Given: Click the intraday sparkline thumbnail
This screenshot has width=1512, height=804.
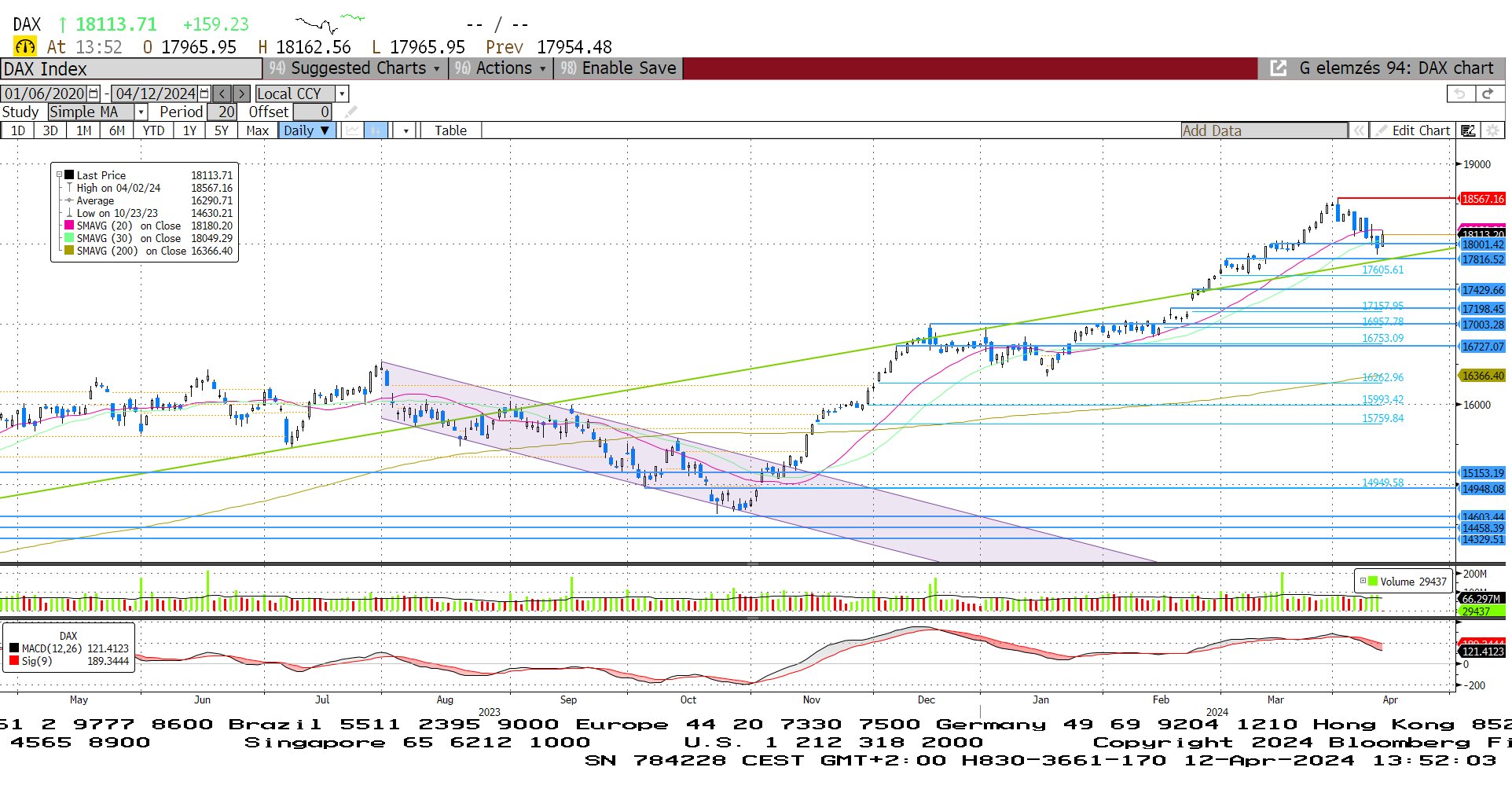Looking at the screenshot, I should point(329,24).
